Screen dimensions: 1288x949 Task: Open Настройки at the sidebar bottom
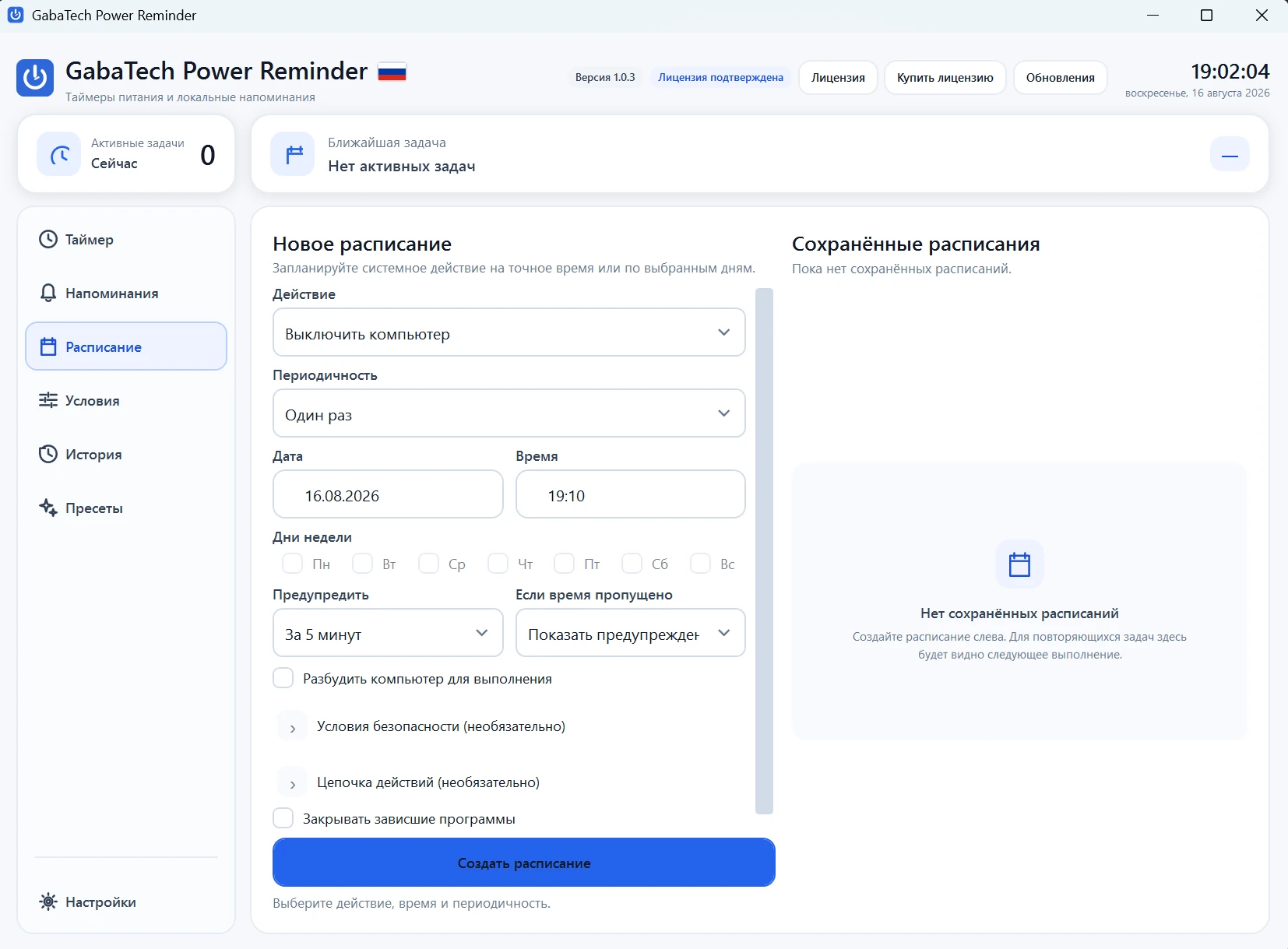click(126, 902)
